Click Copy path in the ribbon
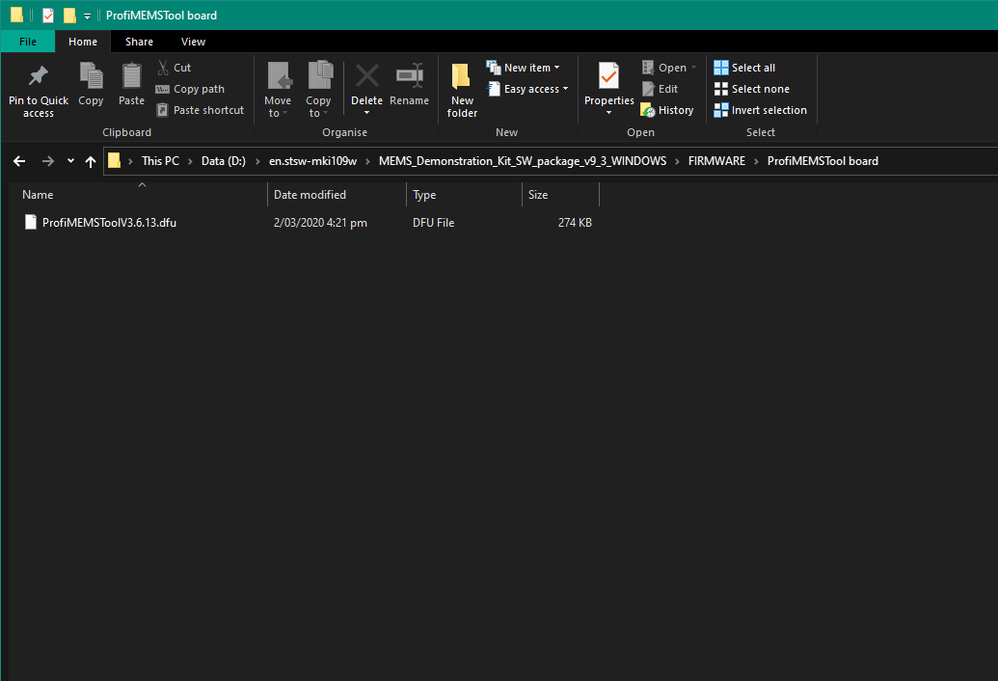 point(190,89)
